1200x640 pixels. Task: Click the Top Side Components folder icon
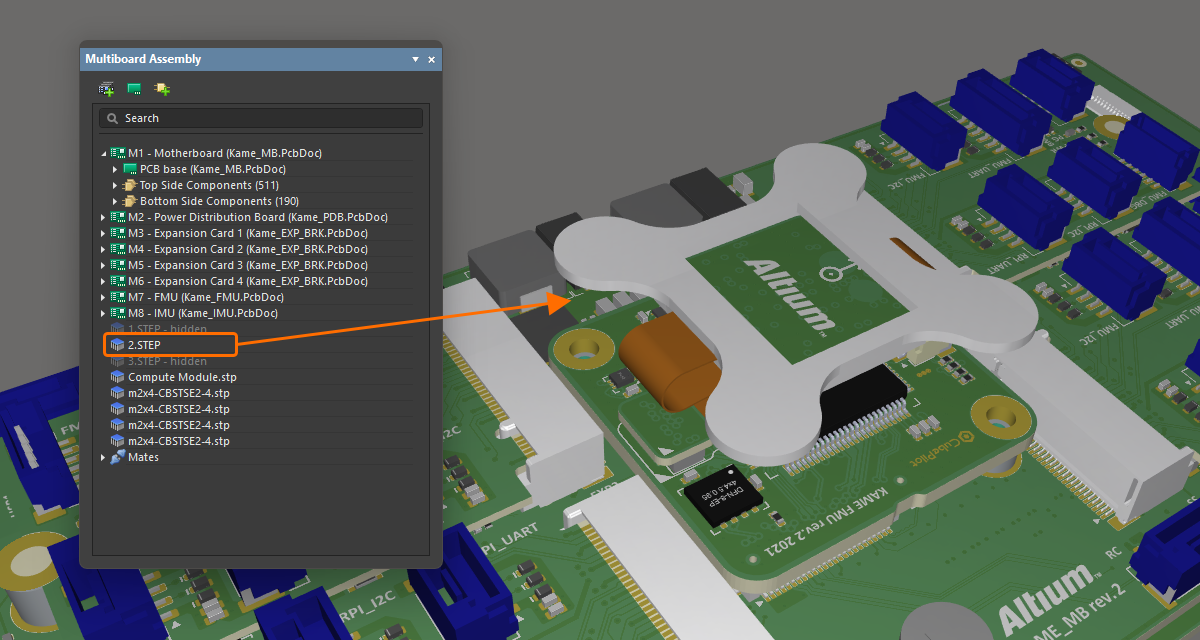(x=129, y=185)
